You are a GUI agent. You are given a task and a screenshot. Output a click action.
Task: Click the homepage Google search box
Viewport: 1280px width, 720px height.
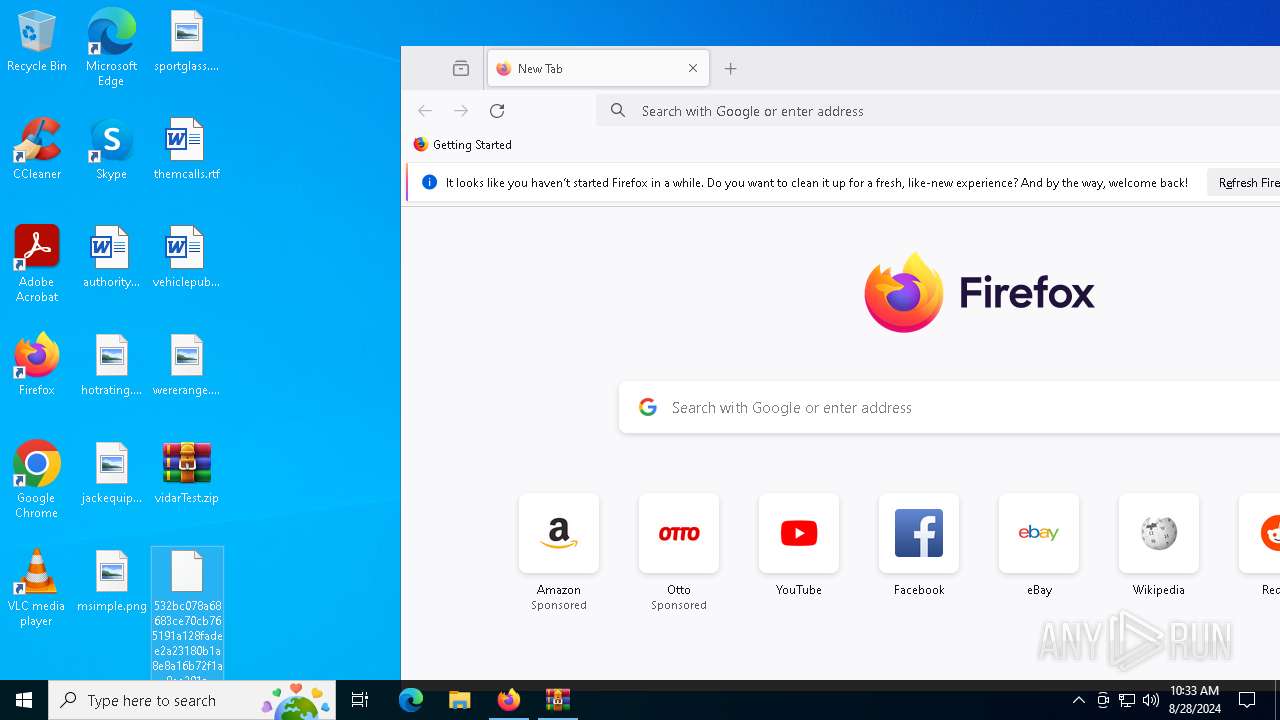pos(950,407)
